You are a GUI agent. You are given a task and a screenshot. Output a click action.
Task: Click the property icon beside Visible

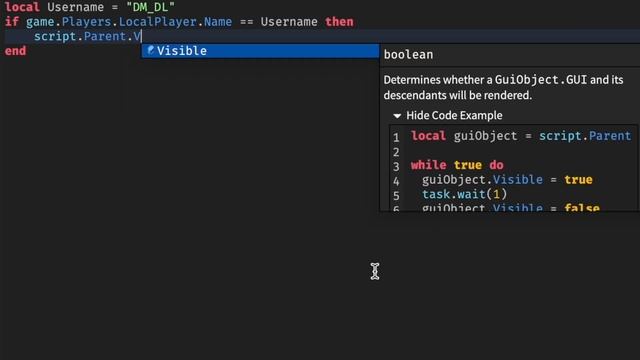(151, 50)
